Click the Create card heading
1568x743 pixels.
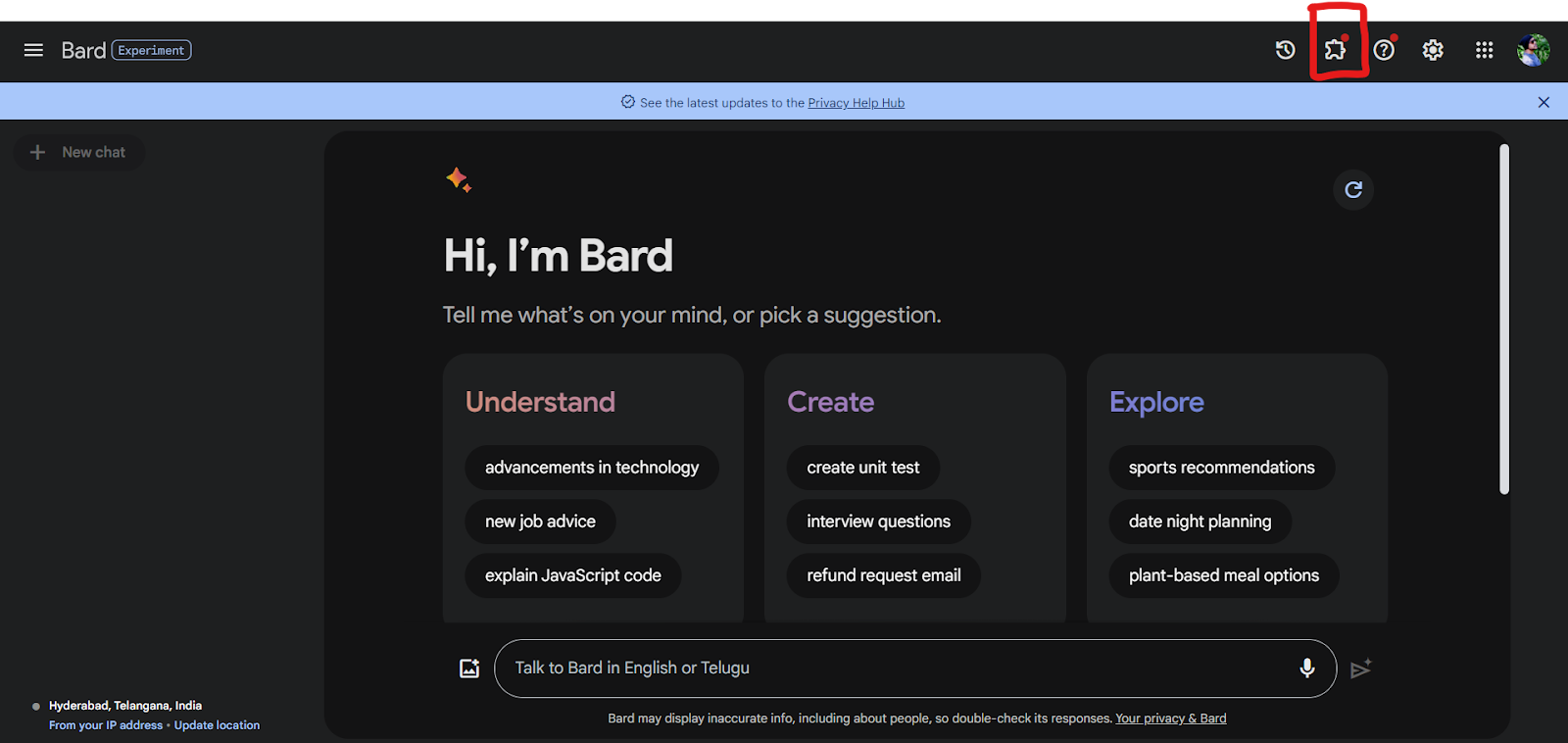pos(831,402)
